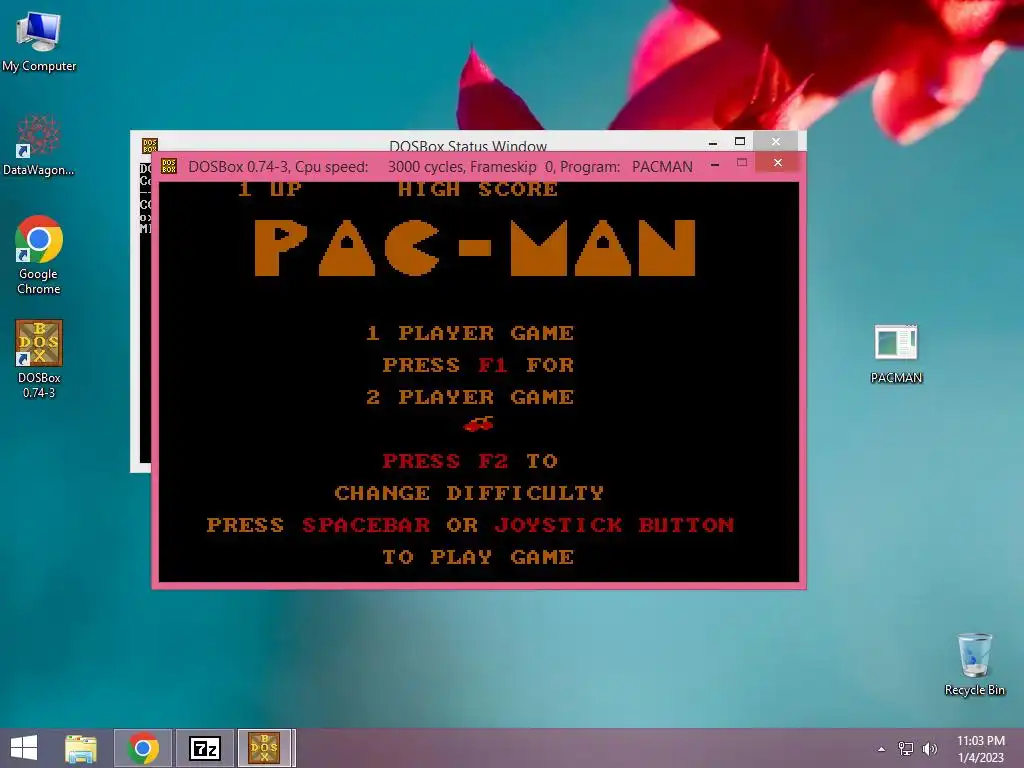Image resolution: width=1024 pixels, height=768 pixels.
Task: Minimize the DOSBox PACMAN window
Action: click(x=715, y=165)
